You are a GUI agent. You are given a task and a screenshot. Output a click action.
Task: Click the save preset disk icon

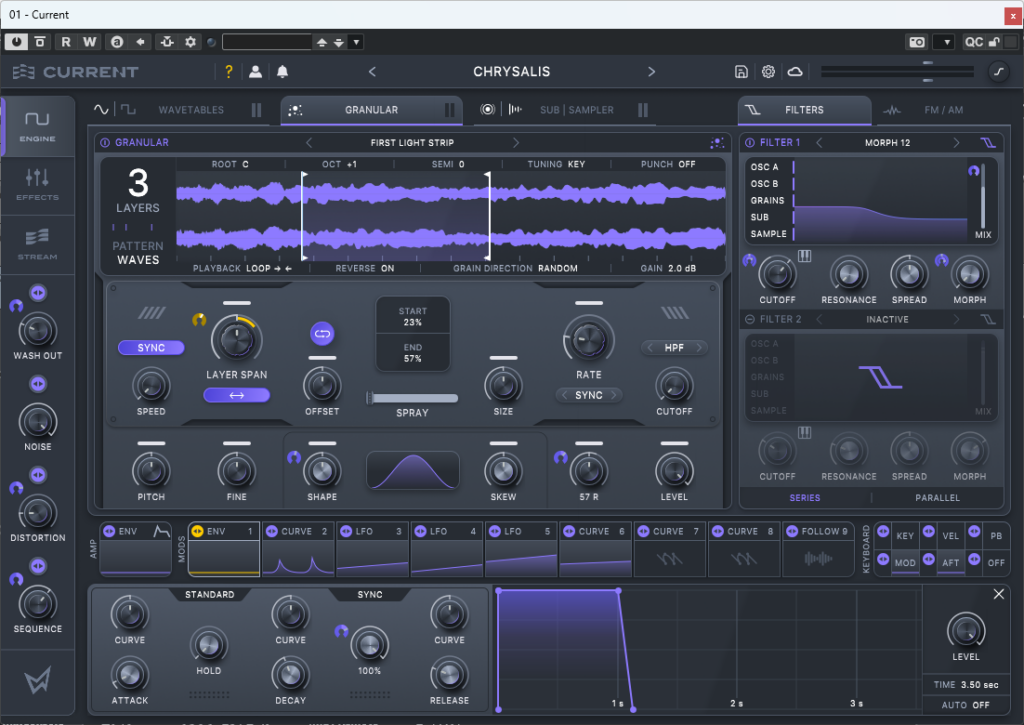click(741, 72)
